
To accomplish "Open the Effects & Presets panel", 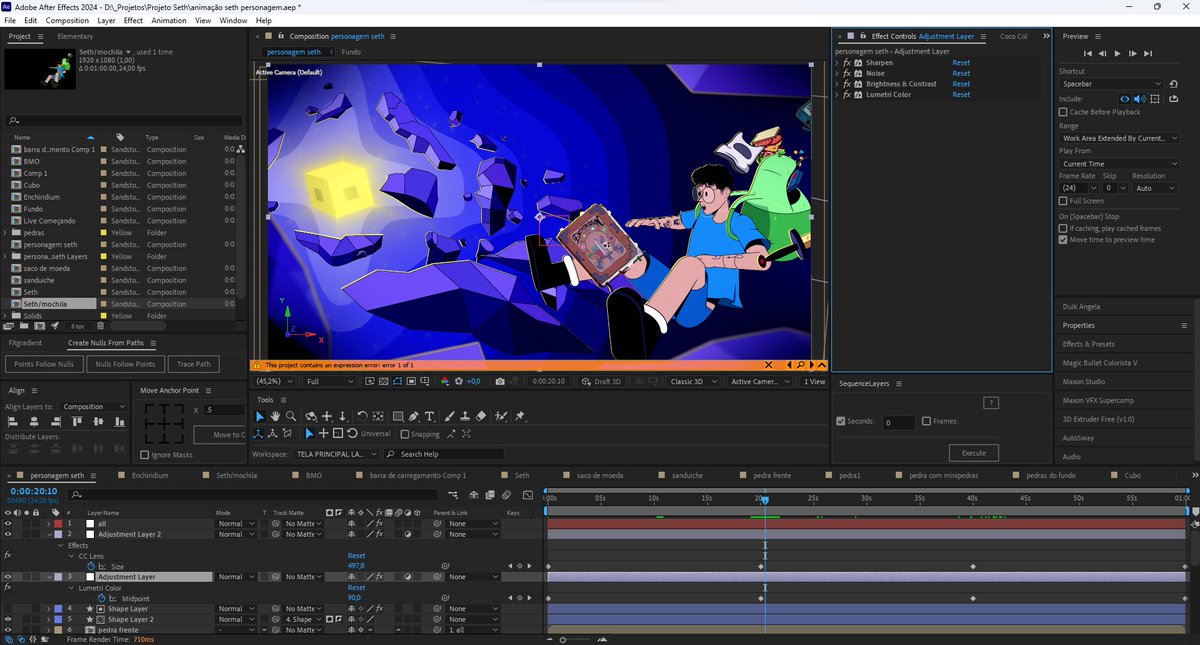I will click(x=1088, y=343).
